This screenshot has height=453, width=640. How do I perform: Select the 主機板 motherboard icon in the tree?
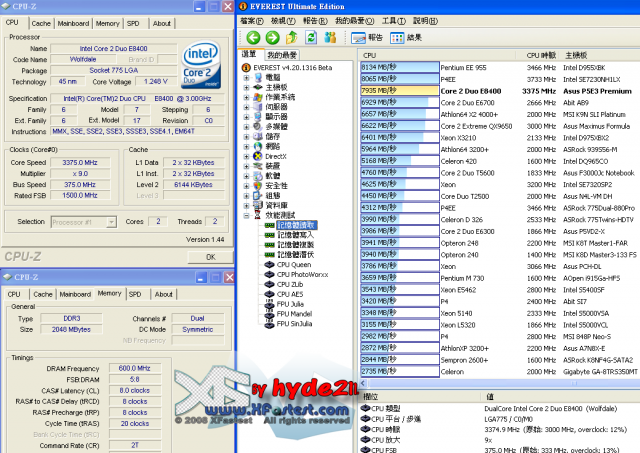[x=258, y=87]
